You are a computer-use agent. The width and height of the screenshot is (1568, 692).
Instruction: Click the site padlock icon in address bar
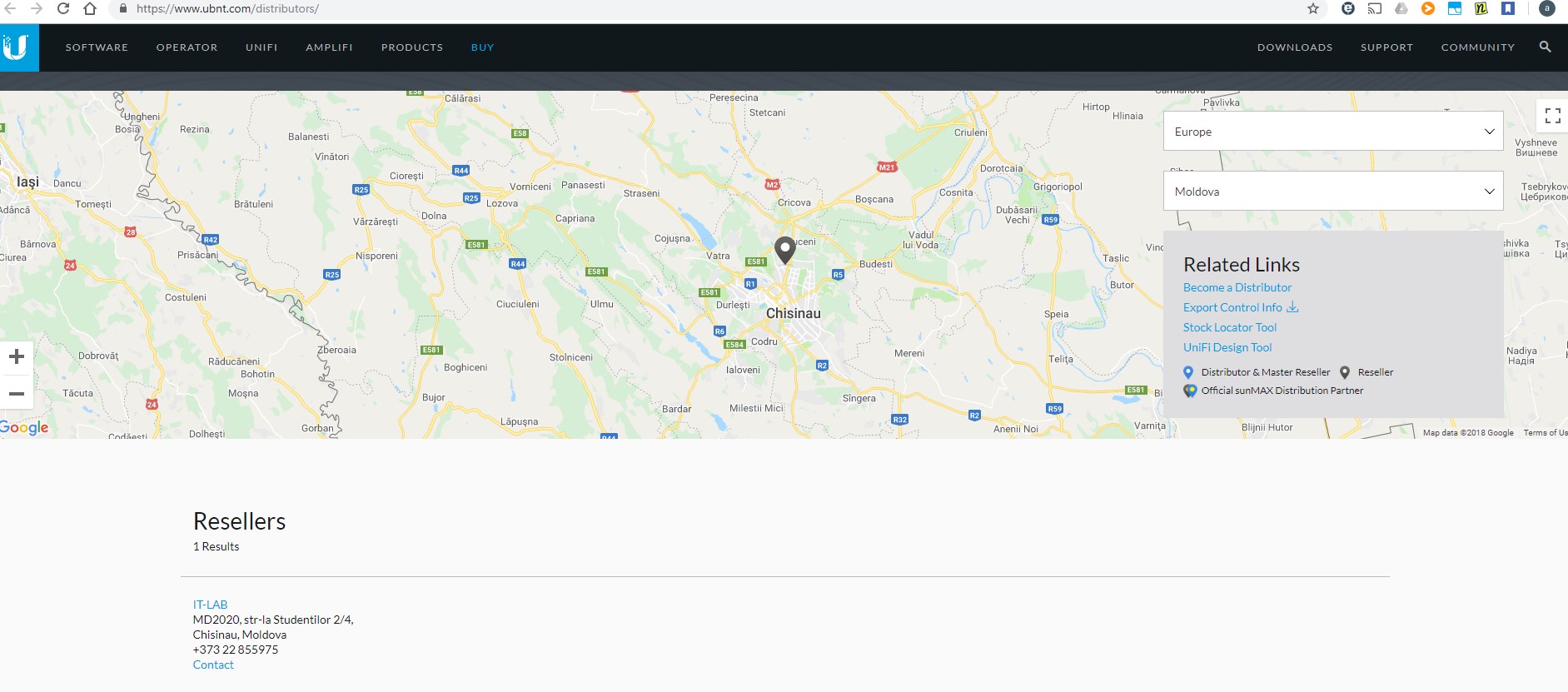pyautogui.click(x=123, y=9)
